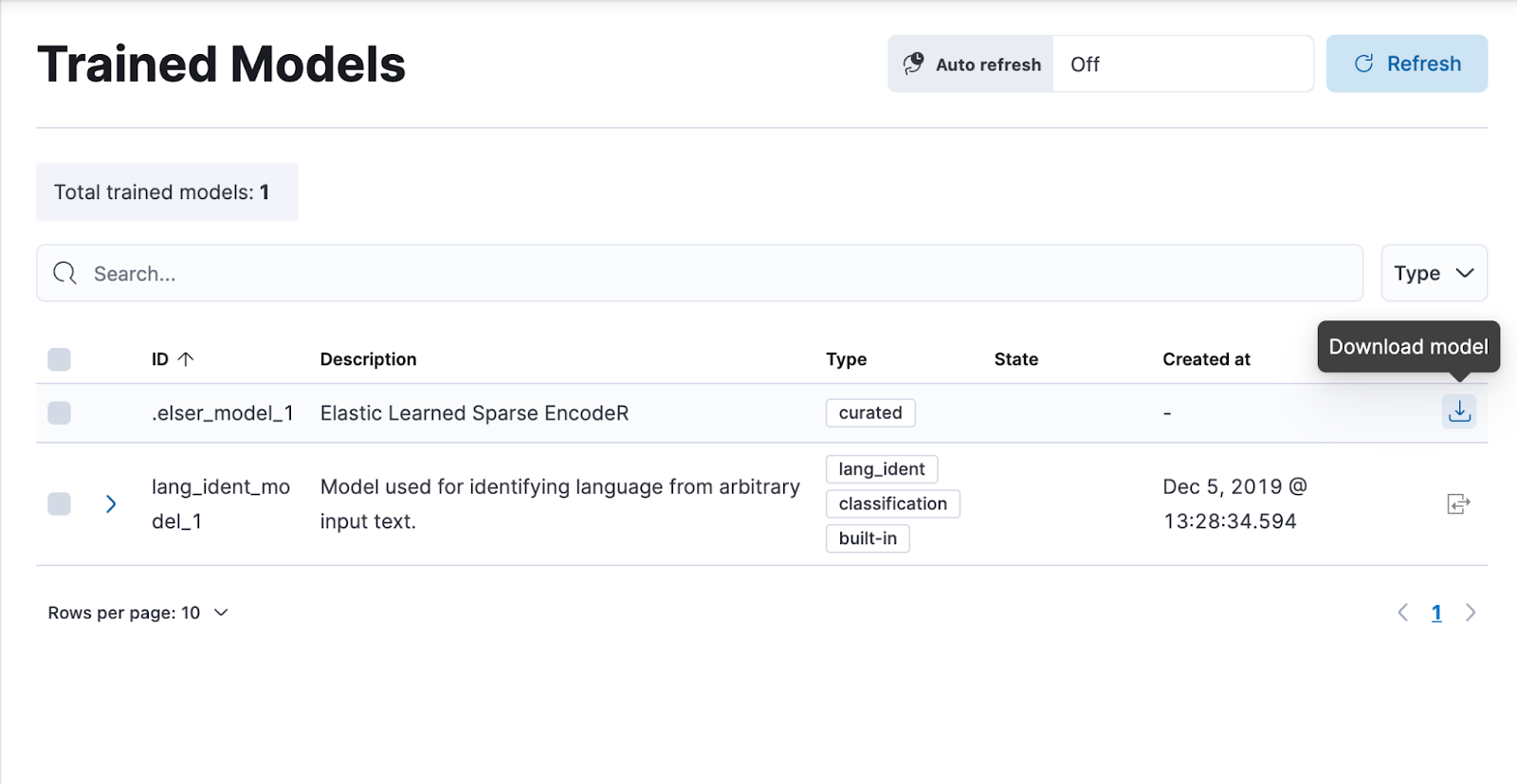This screenshot has height=784, width=1517.
Task: Sort by the Created at column header
Action: click(x=1206, y=359)
